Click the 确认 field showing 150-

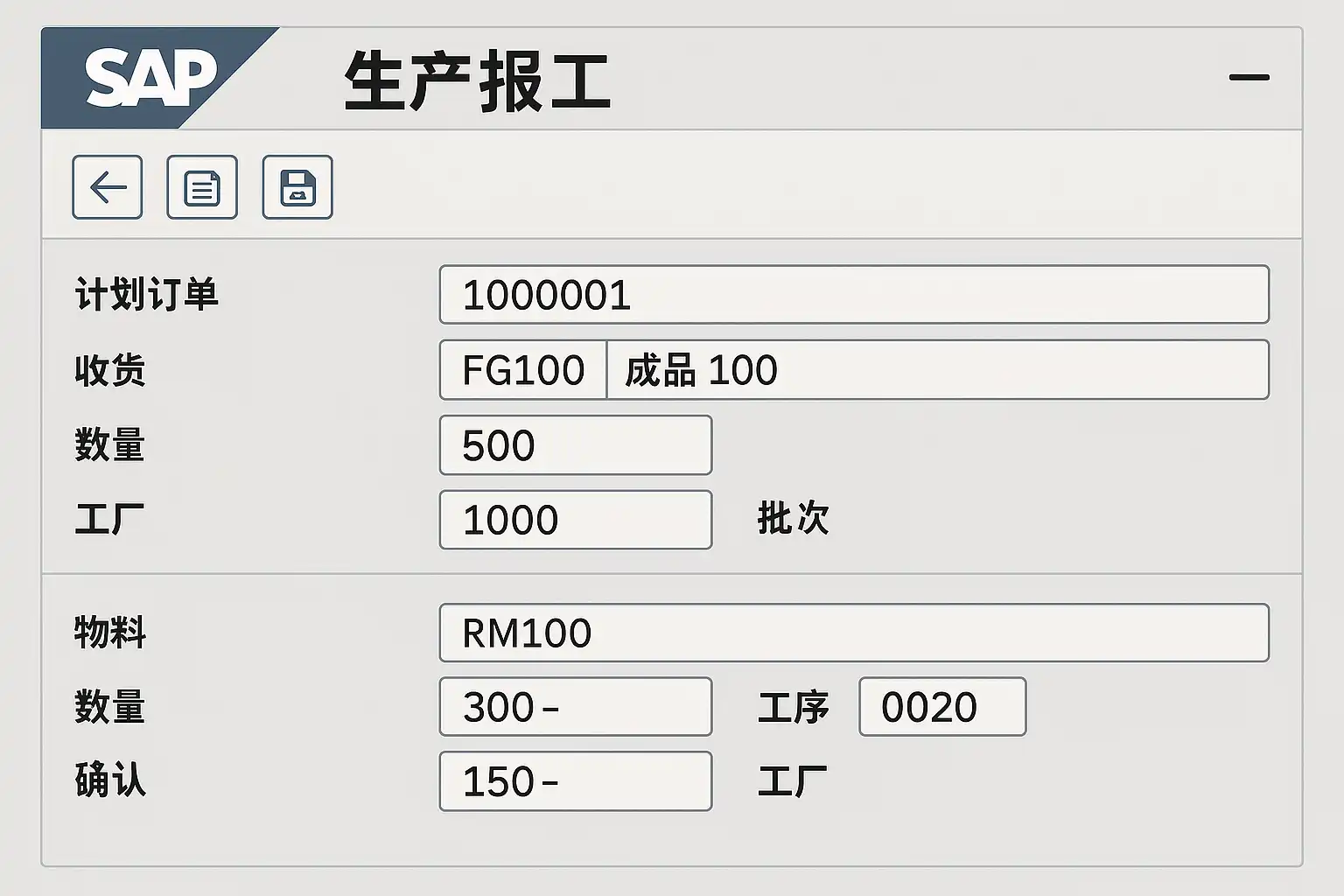coord(575,781)
